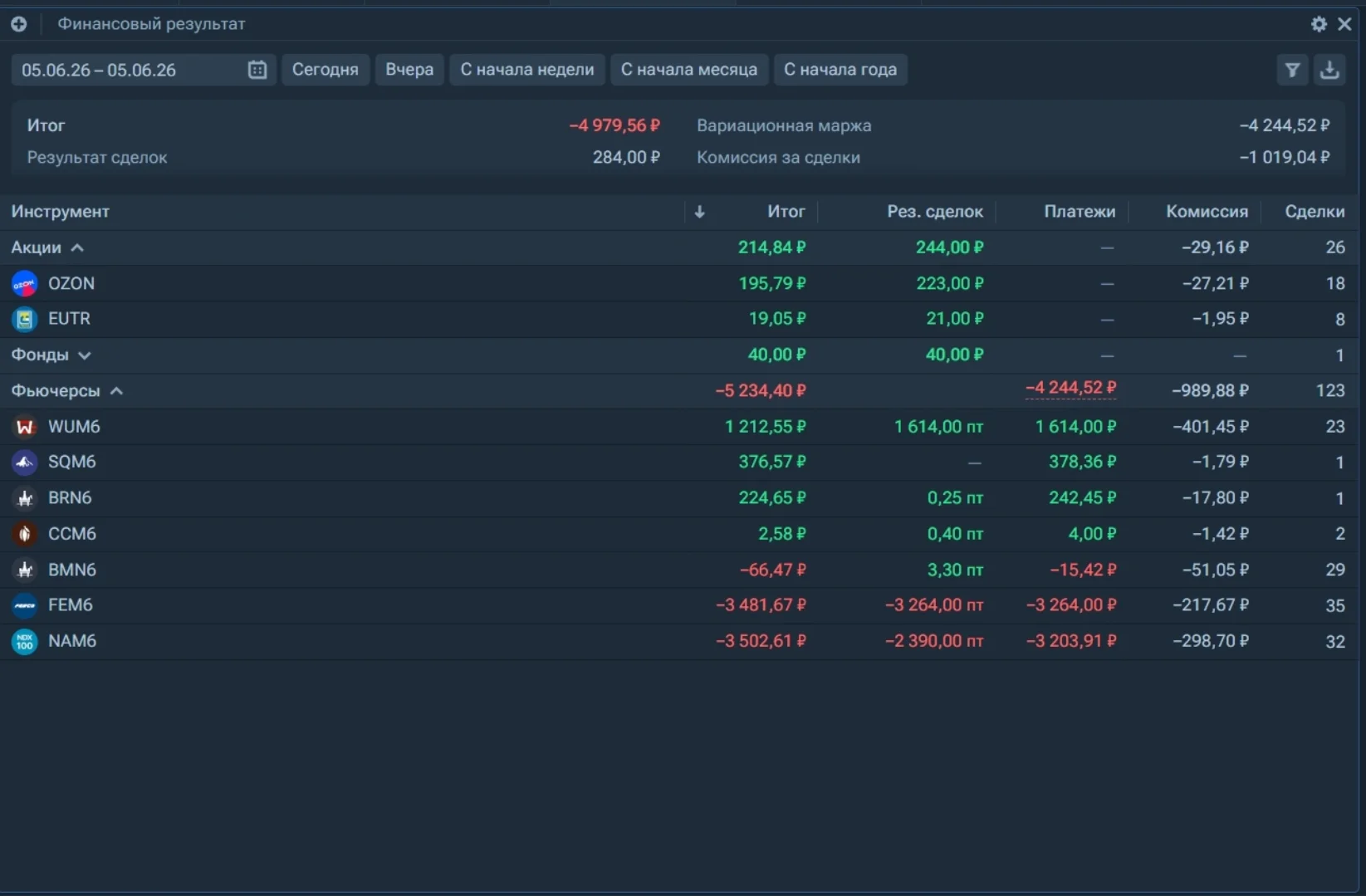The height and width of the screenshot is (896, 1366).
Task: Click the −3 502,61 ₽ total for NAM6
Action: point(761,641)
